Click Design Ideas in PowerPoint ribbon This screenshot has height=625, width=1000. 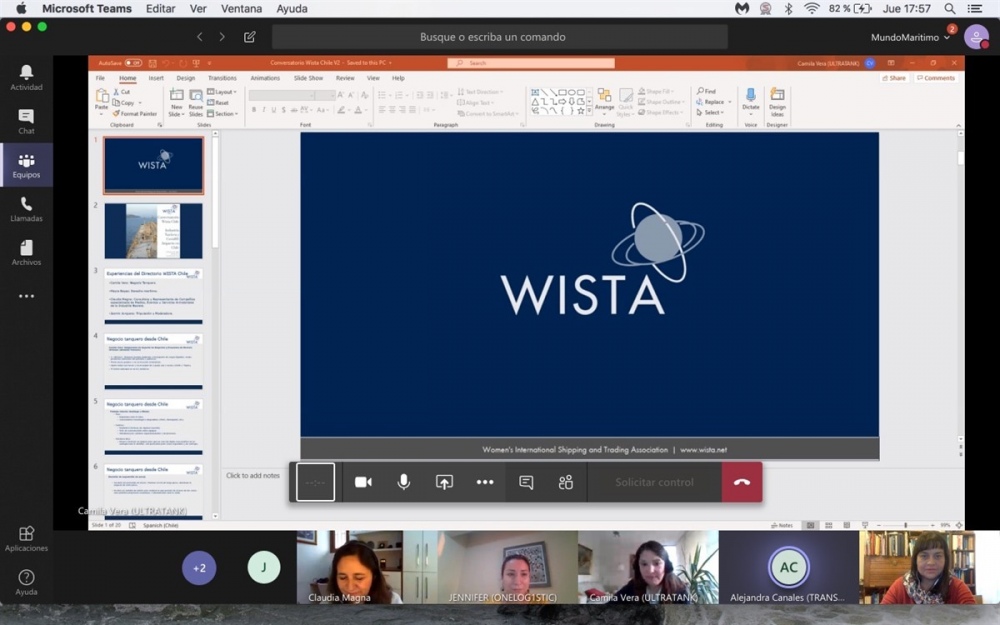pos(777,102)
